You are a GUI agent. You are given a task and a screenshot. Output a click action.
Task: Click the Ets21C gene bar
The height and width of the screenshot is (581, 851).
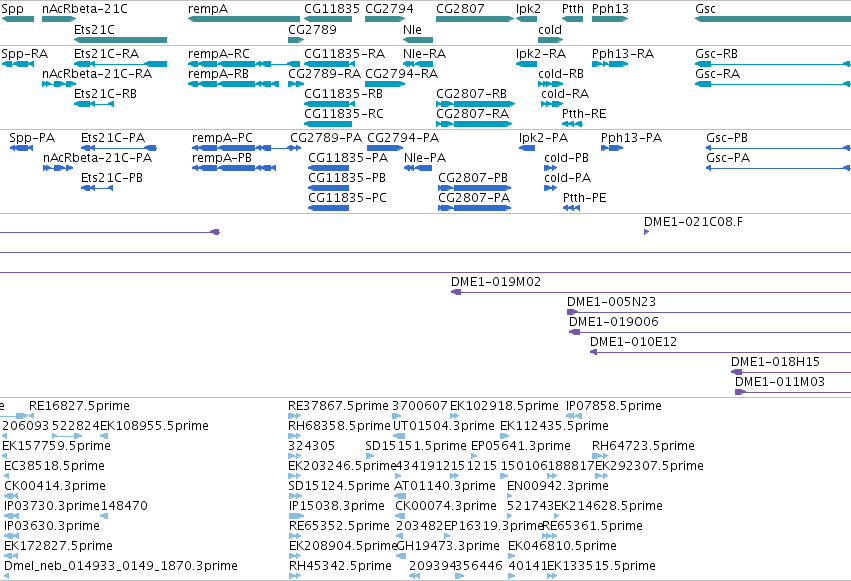tap(120, 40)
